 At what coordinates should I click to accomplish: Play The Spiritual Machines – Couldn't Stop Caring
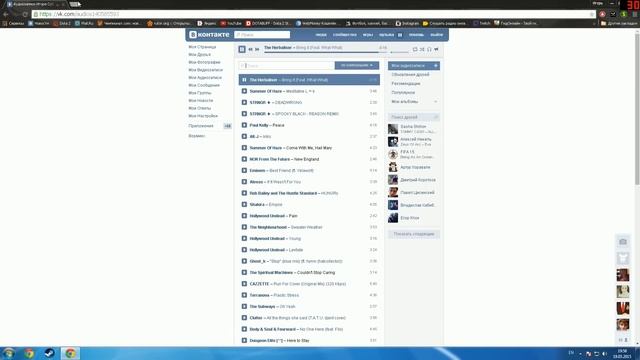[x=244, y=273]
